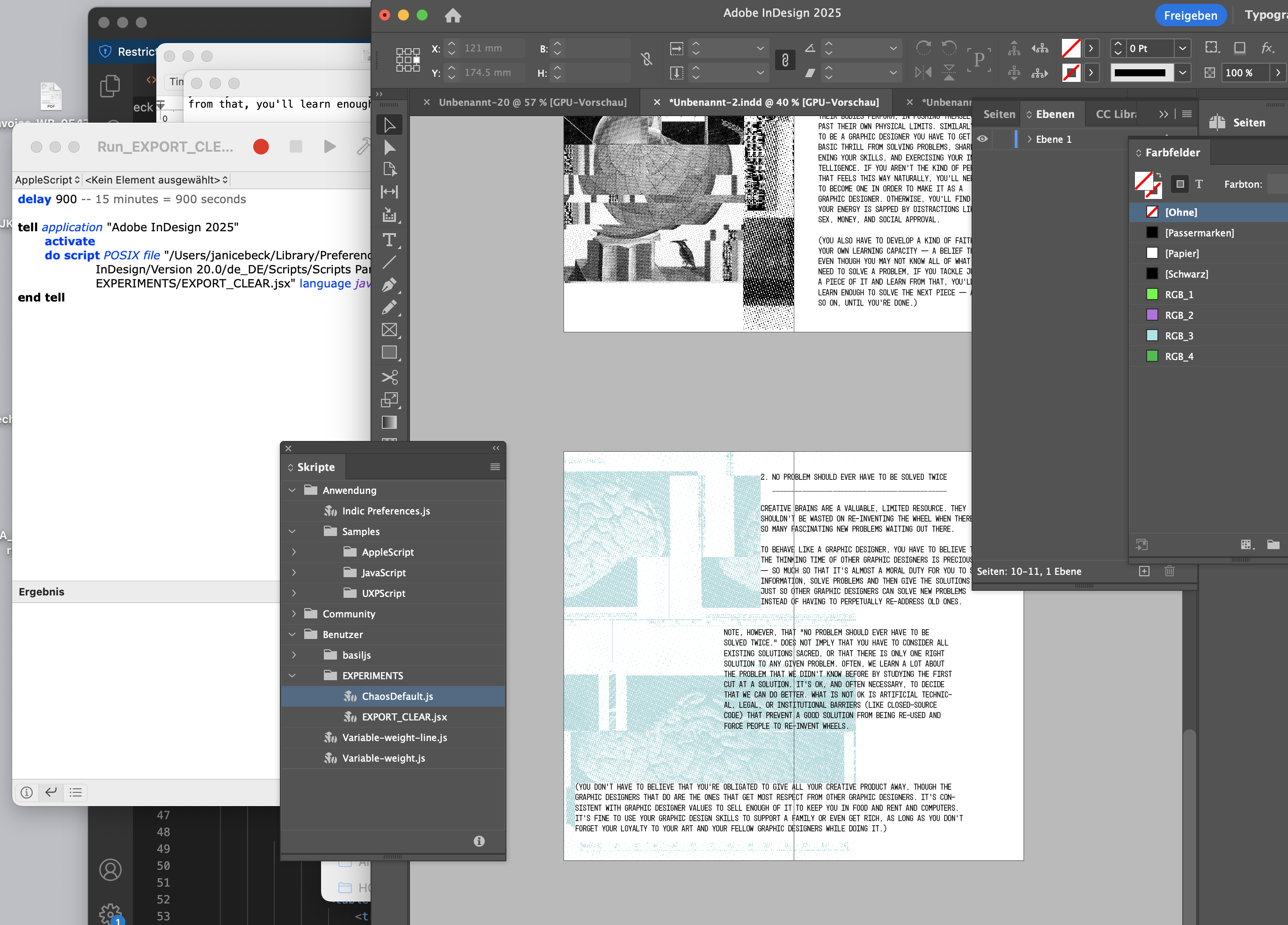1288x925 pixels.
Task: Select Indic Preferences.js script
Action: pos(392,511)
